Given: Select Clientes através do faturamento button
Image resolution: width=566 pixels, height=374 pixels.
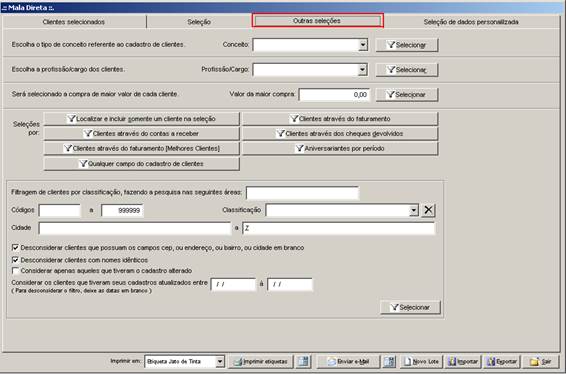Looking at the screenshot, I should point(340,119).
